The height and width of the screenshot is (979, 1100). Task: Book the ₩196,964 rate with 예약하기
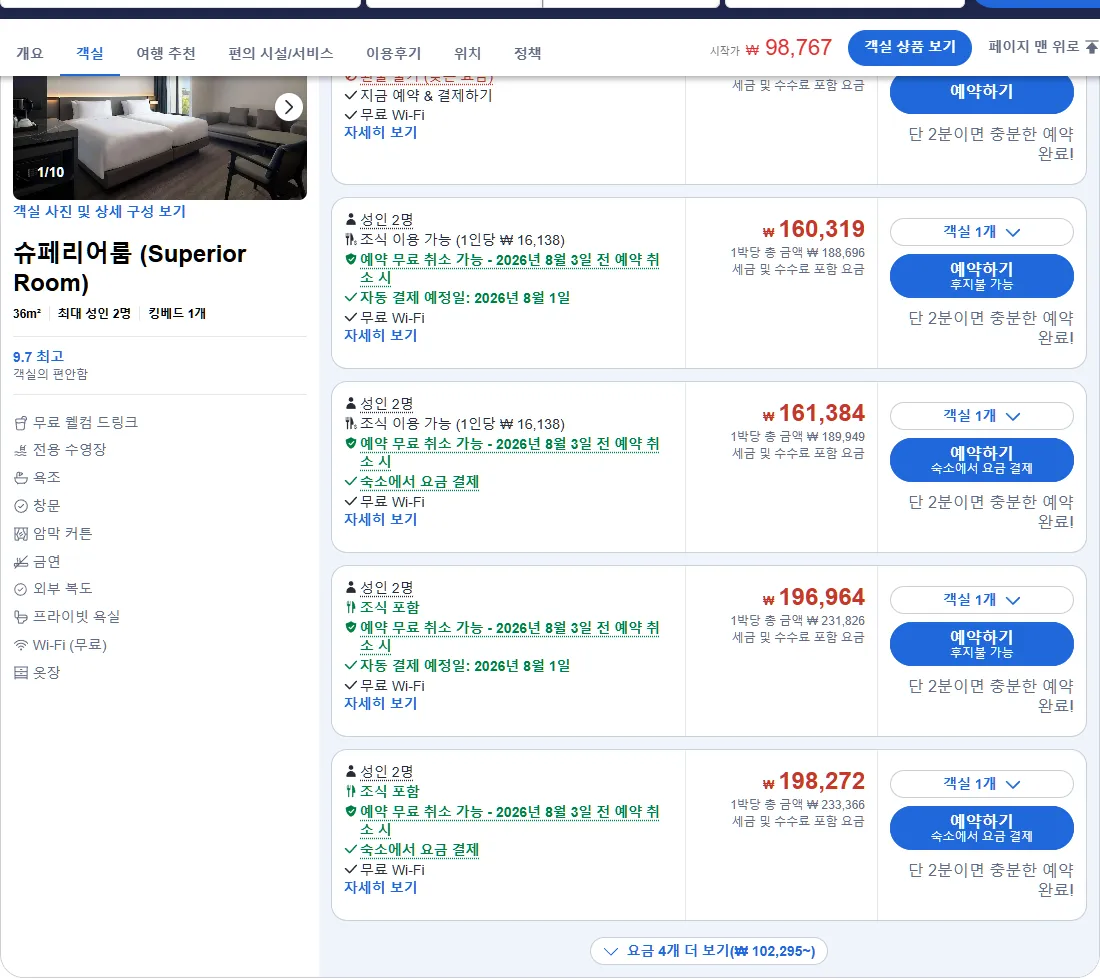(x=981, y=644)
